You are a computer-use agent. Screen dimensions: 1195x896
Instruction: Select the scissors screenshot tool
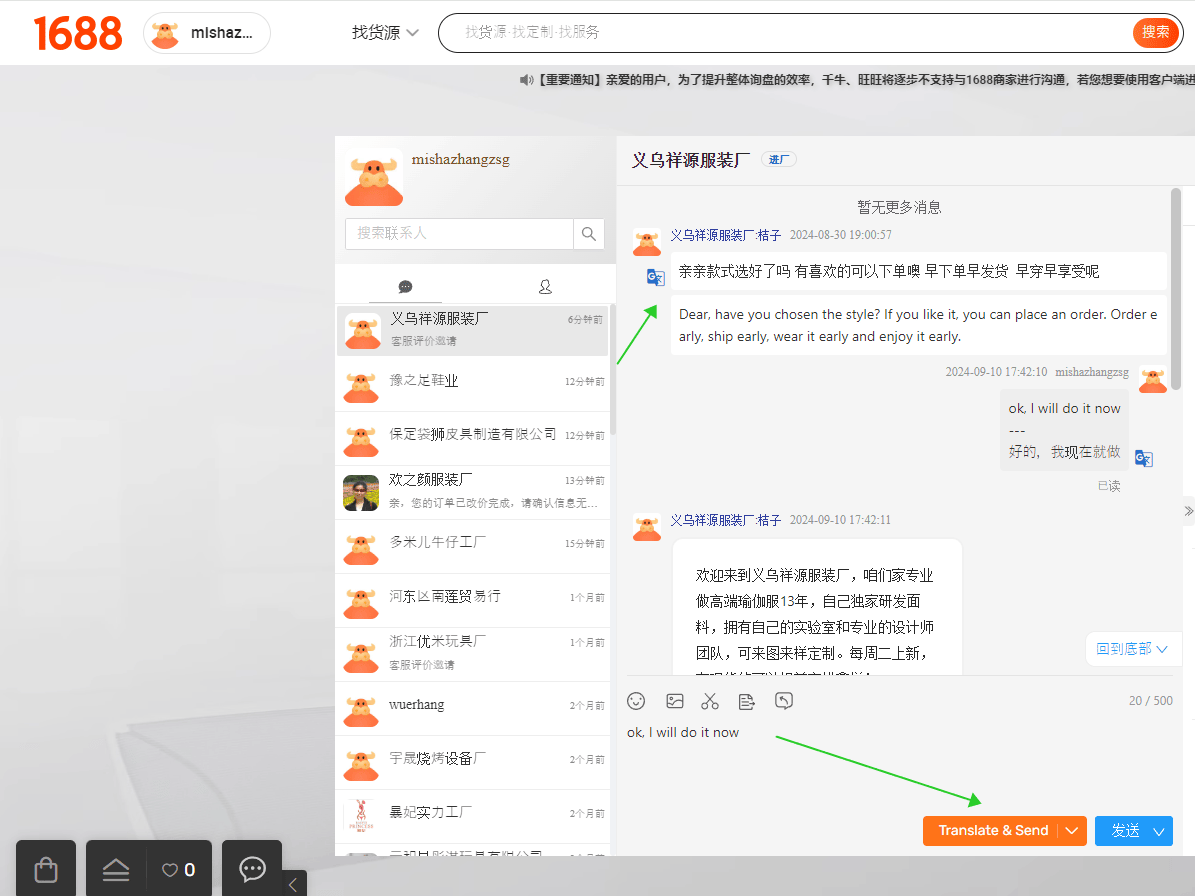tap(710, 701)
